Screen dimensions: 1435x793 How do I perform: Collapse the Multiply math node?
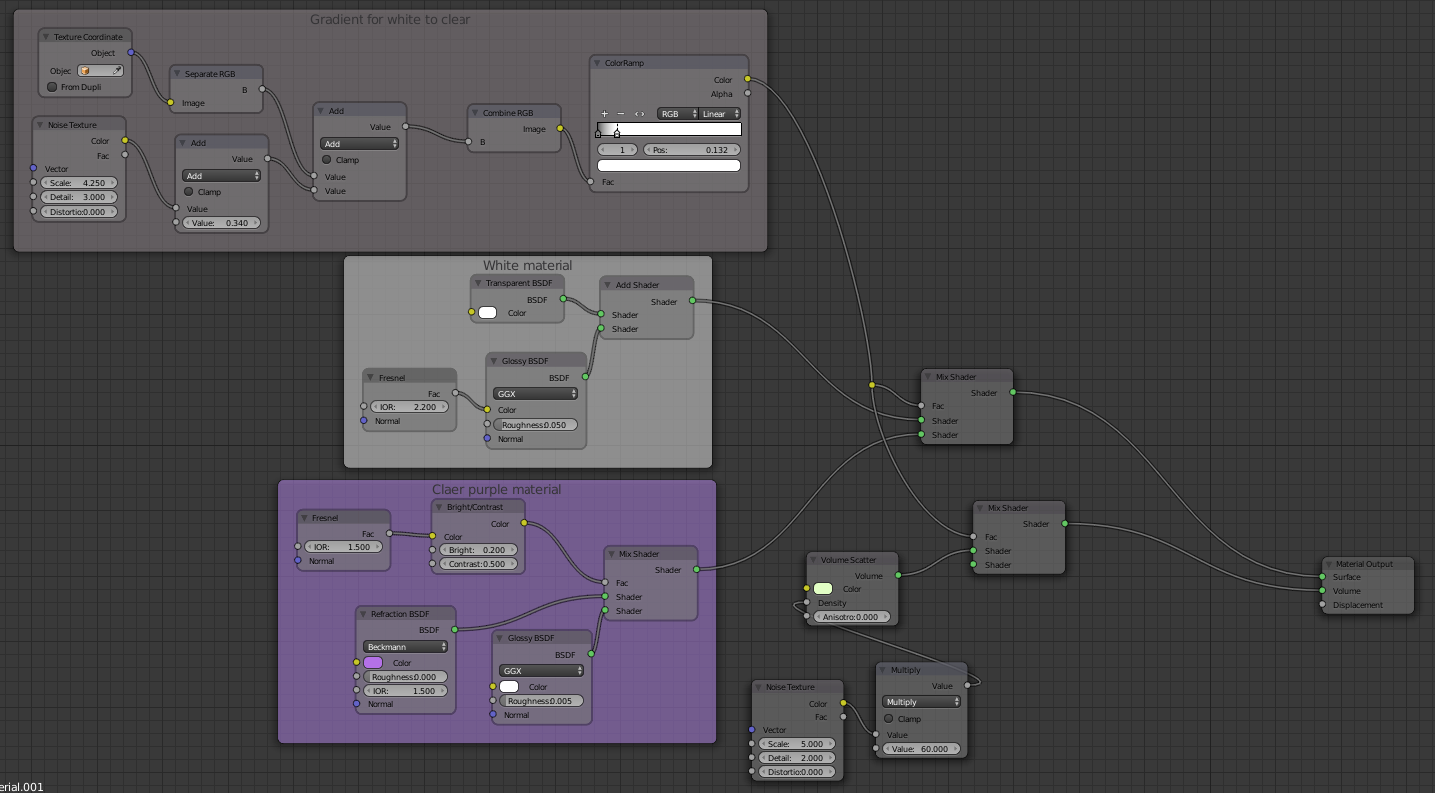click(883, 670)
